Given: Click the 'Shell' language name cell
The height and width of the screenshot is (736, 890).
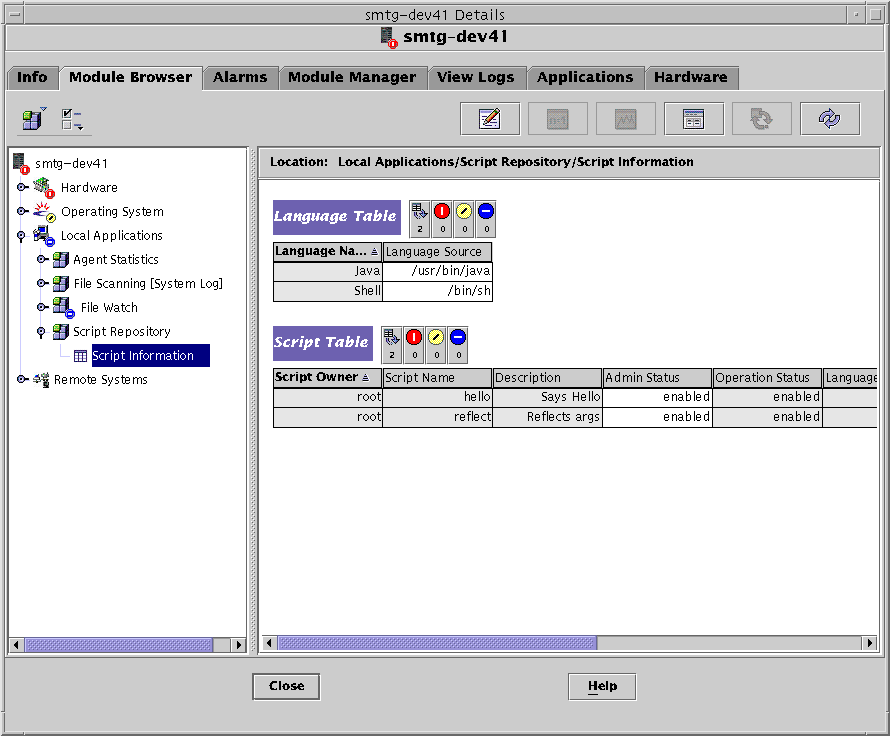Looking at the screenshot, I should click(328, 291).
